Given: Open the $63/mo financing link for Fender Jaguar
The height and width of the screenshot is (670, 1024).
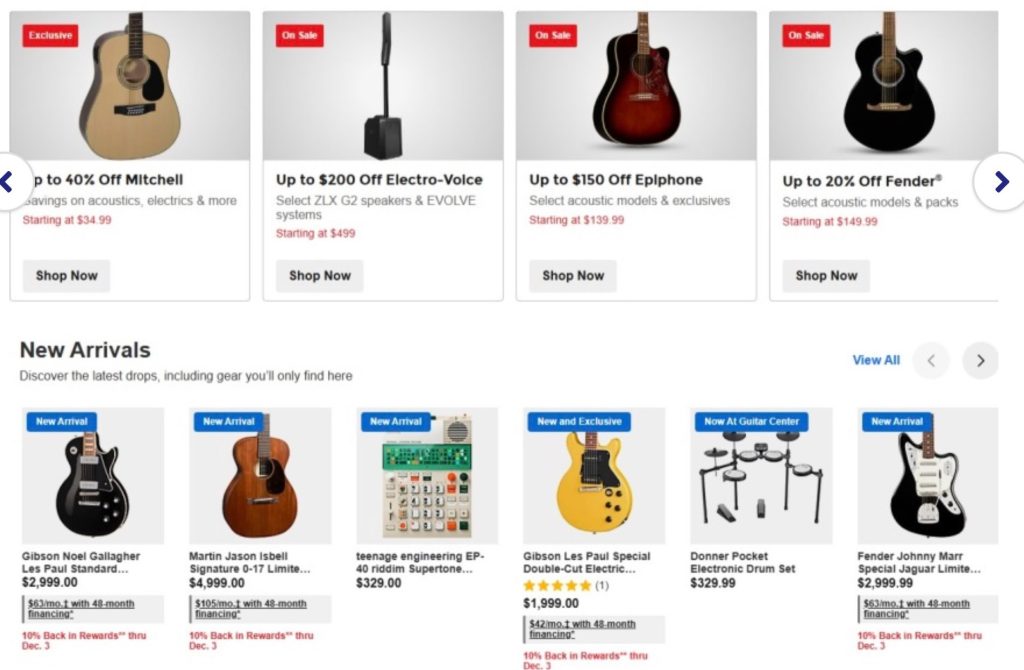Looking at the screenshot, I should click(x=916, y=609).
